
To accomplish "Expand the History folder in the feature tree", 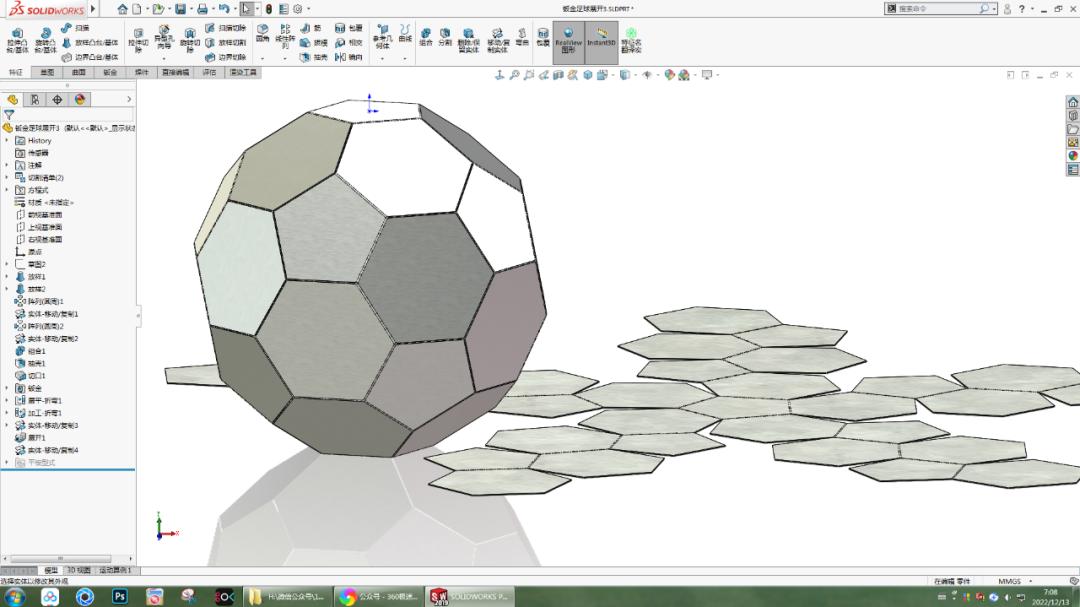I will coord(6,140).
